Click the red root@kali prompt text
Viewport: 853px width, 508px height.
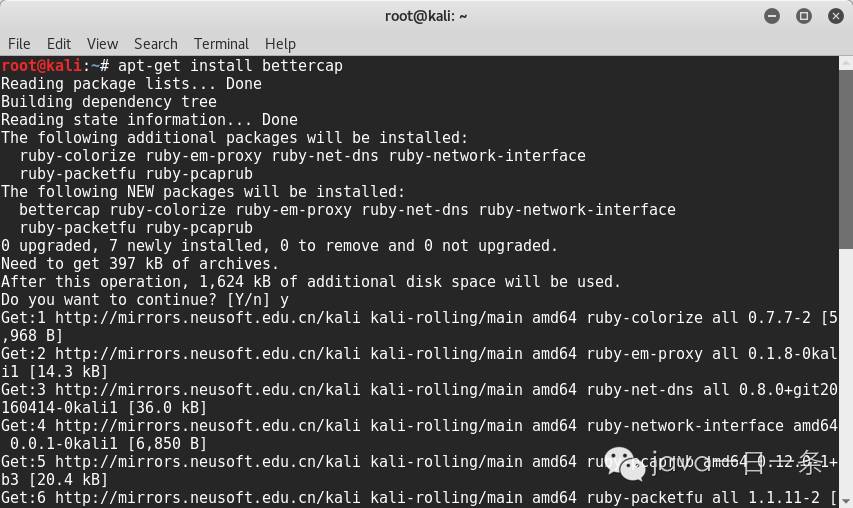coord(41,66)
